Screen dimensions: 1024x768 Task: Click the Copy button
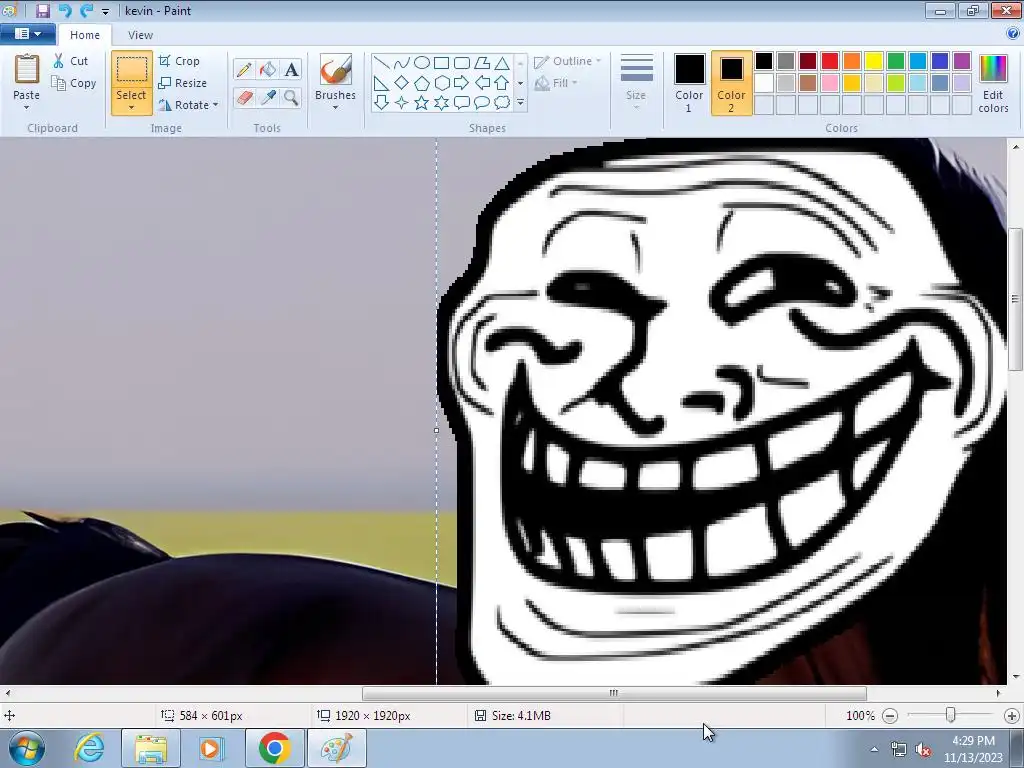(74, 83)
